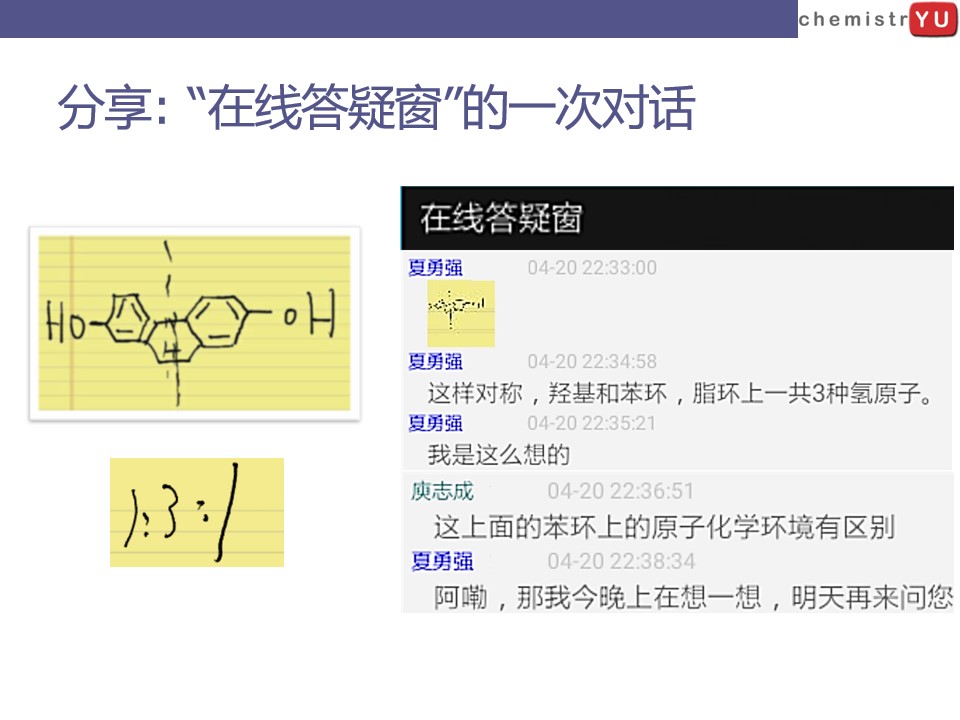Click the timestamp 04-20 22:36:51

621,491
